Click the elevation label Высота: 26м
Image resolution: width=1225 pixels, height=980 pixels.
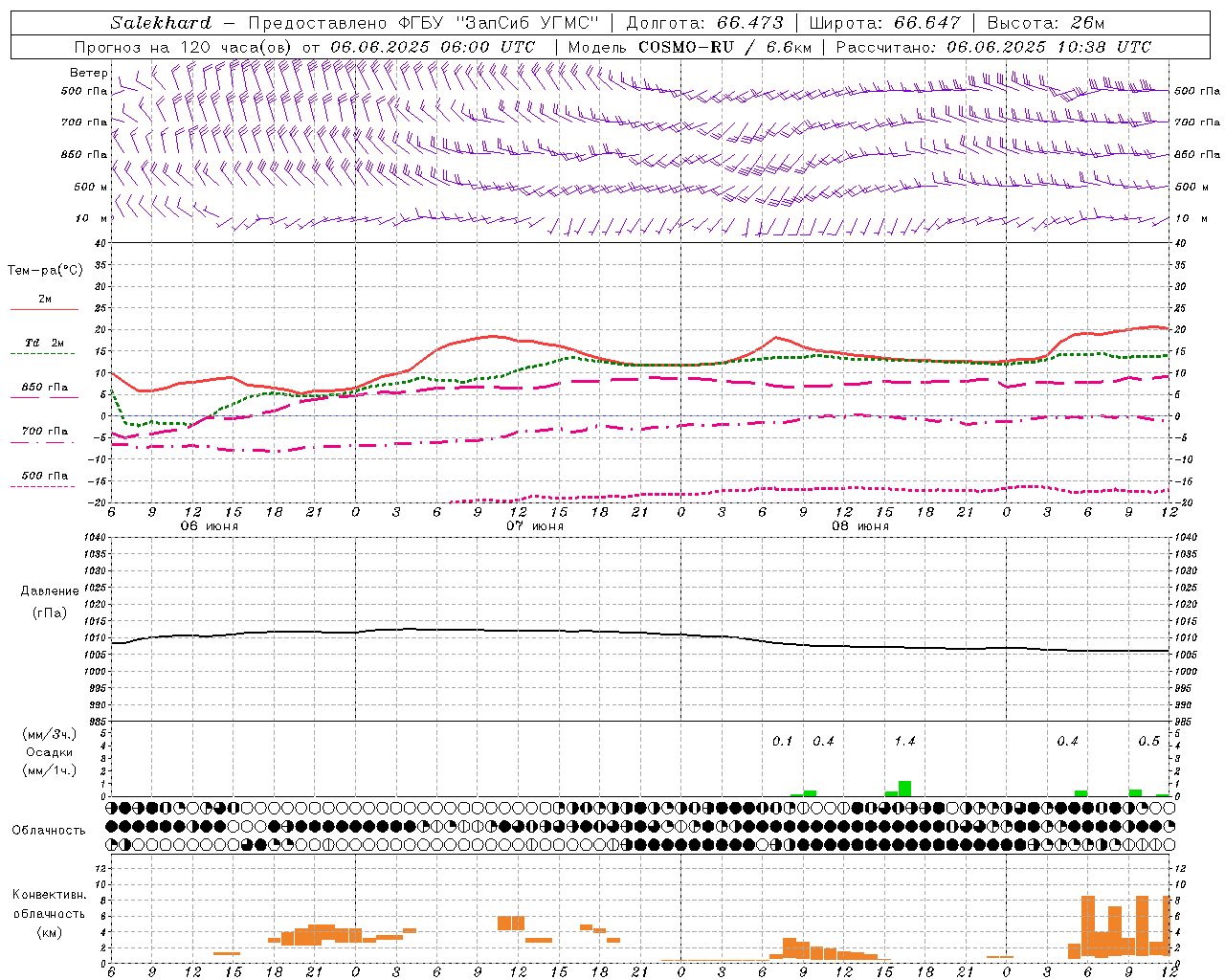[1045, 23]
